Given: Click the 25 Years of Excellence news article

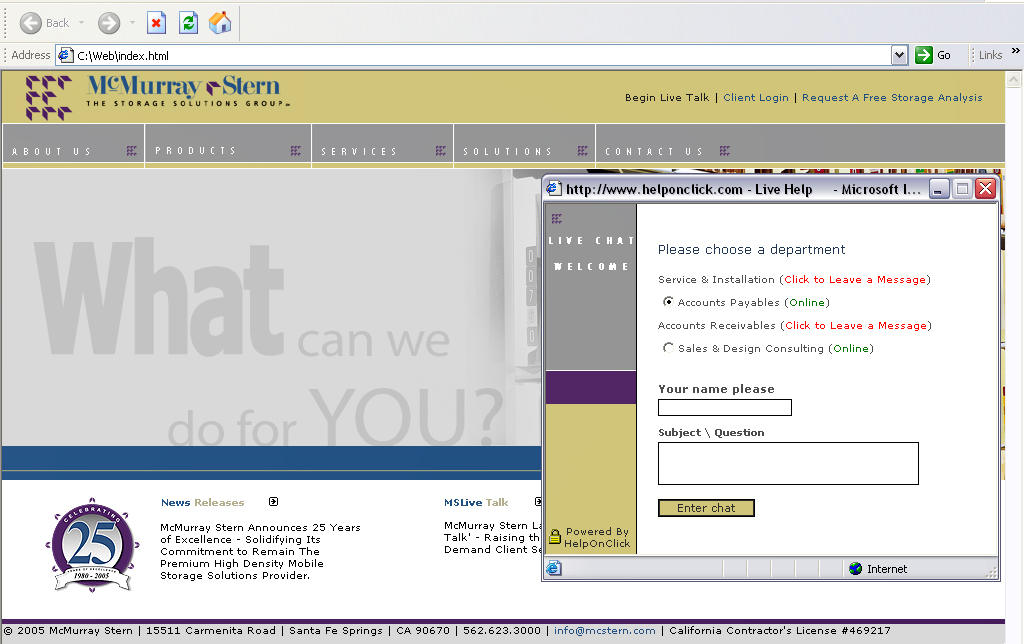Looking at the screenshot, I should click(260, 551).
